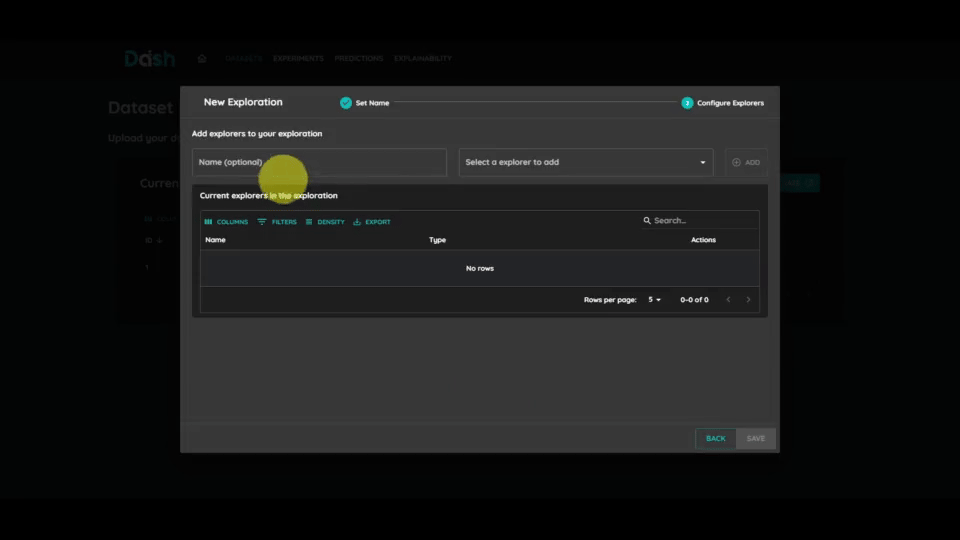The height and width of the screenshot is (540, 960).
Task: Click the SAVE button
Action: [756, 438]
